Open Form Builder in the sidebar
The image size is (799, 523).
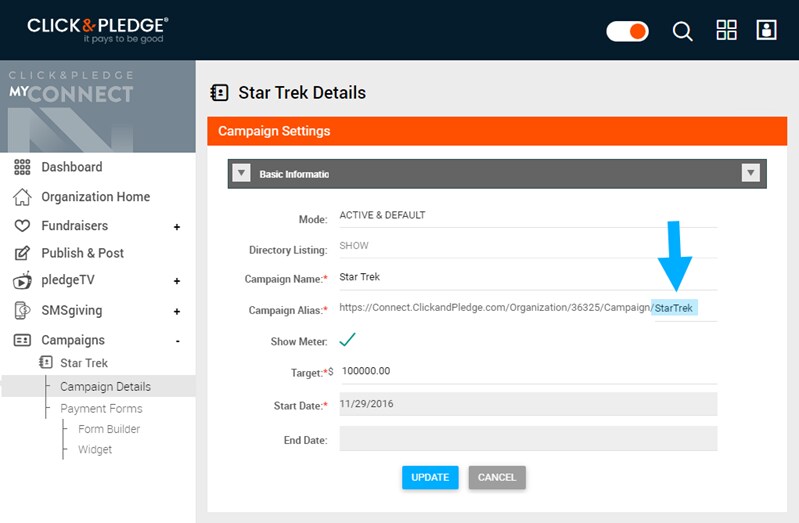[109, 429]
